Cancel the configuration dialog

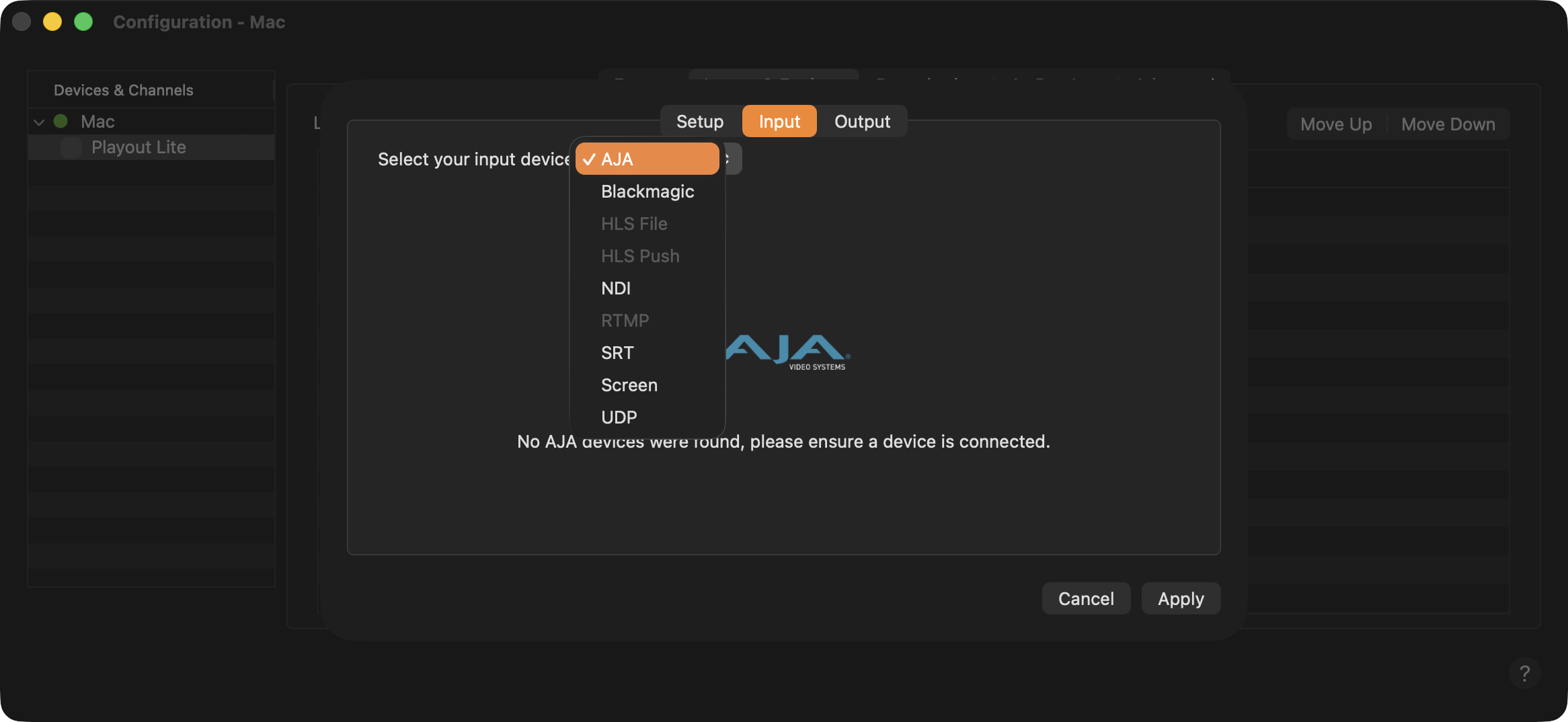pos(1086,598)
